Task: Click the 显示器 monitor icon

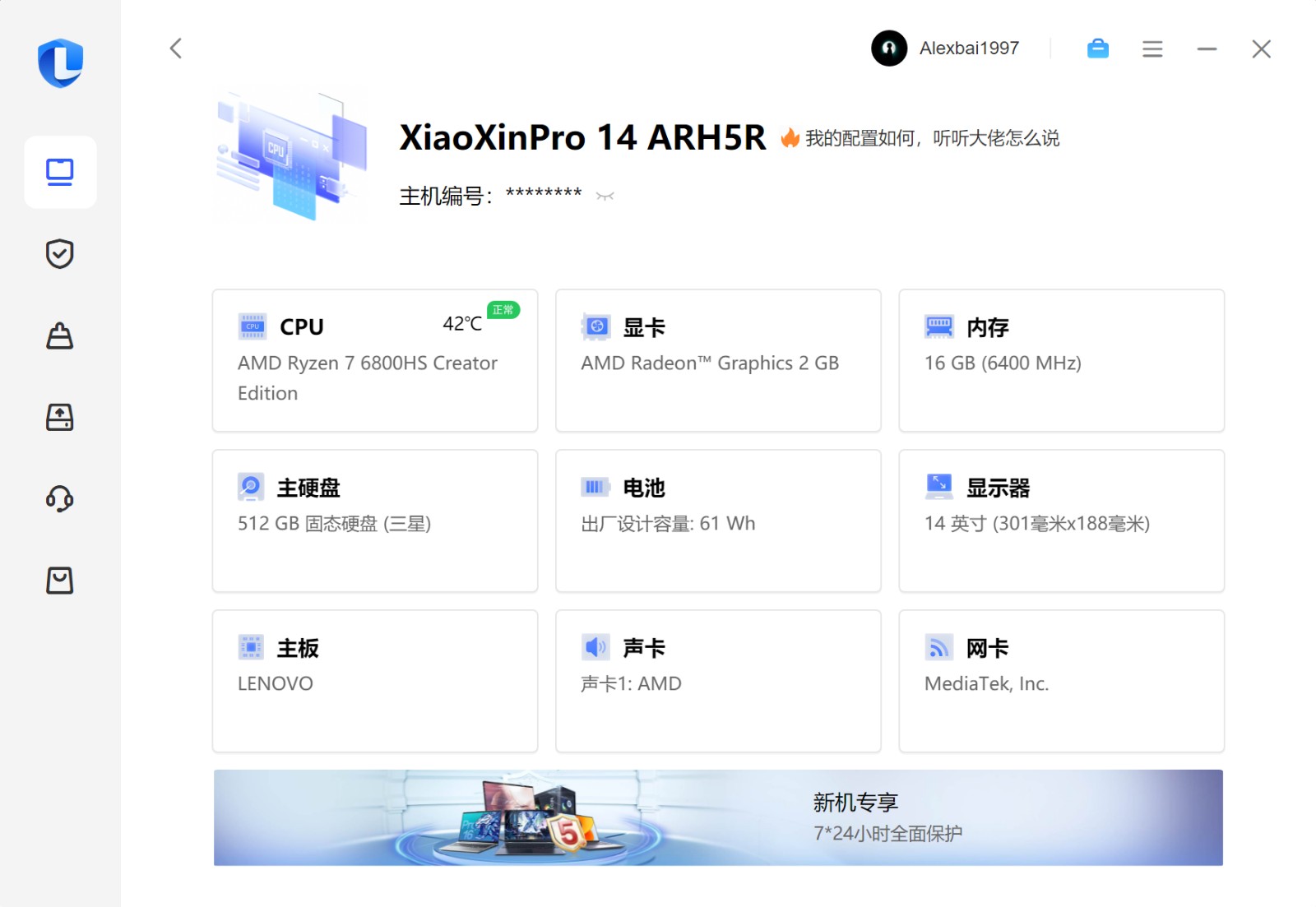Action: (x=939, y=487)
